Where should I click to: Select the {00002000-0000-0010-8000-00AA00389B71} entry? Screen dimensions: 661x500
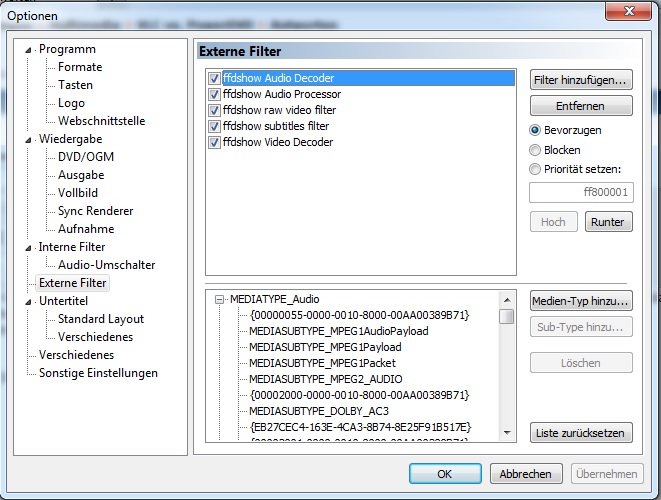click(359, 395)
